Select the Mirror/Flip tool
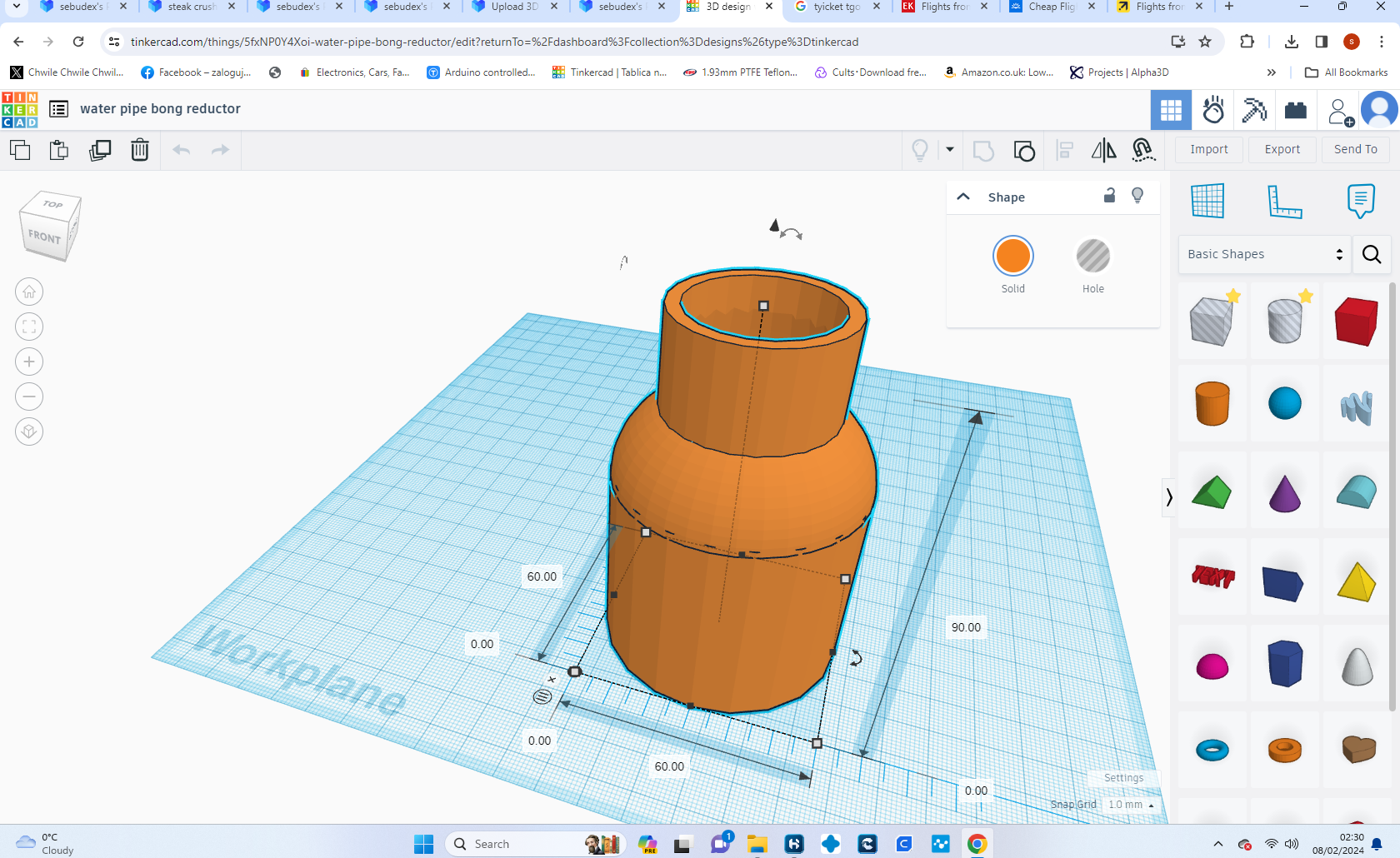Image resolution: width=1400 pixels, height=858 pixels. tap(1104, 151)
